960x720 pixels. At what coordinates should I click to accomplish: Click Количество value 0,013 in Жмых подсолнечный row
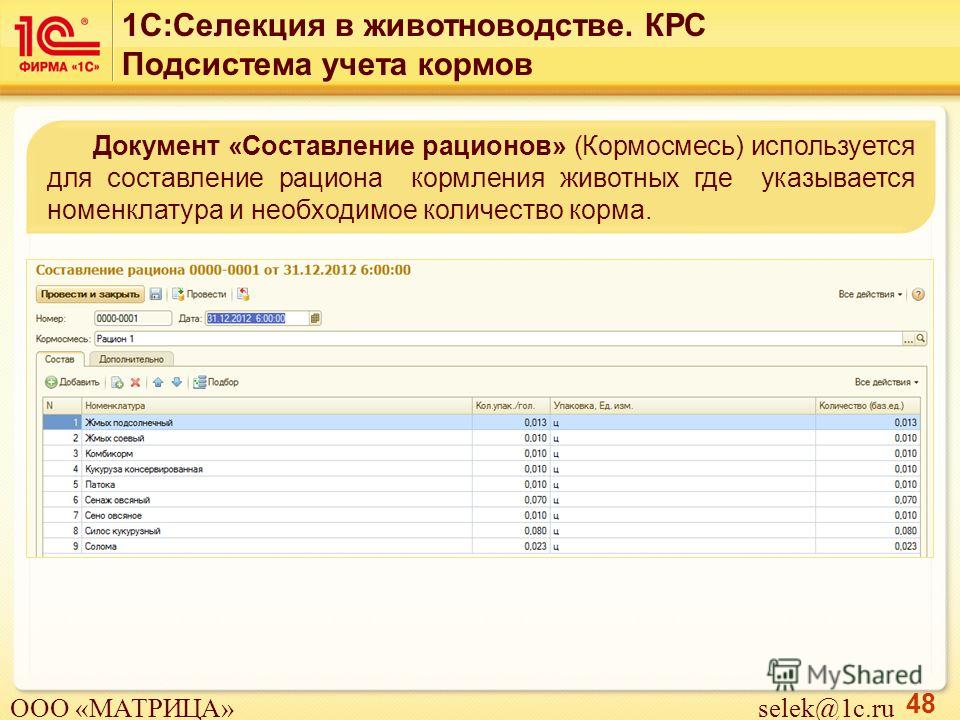click(868, 422)
